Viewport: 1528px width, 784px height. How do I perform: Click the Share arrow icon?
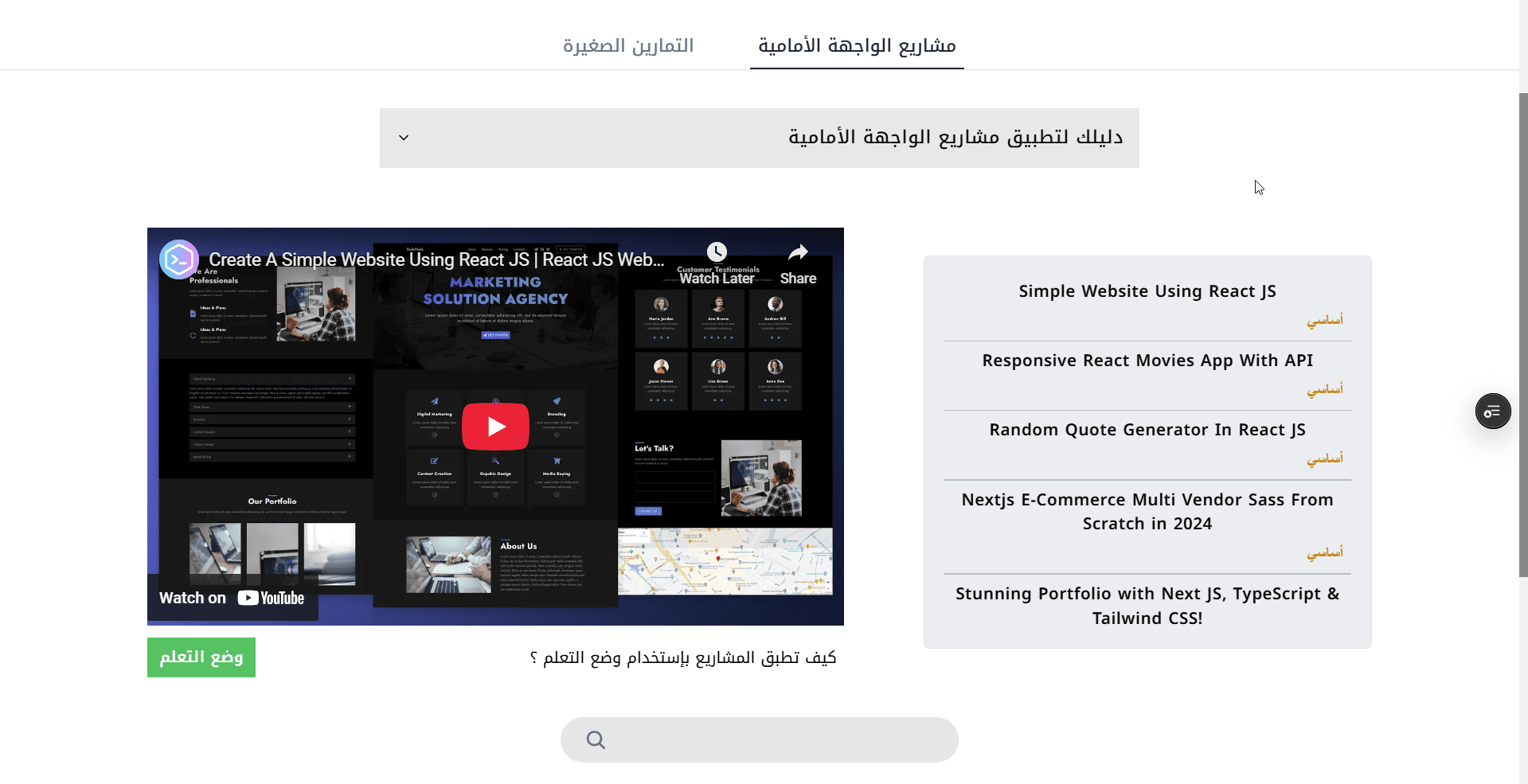coord(798,253)
